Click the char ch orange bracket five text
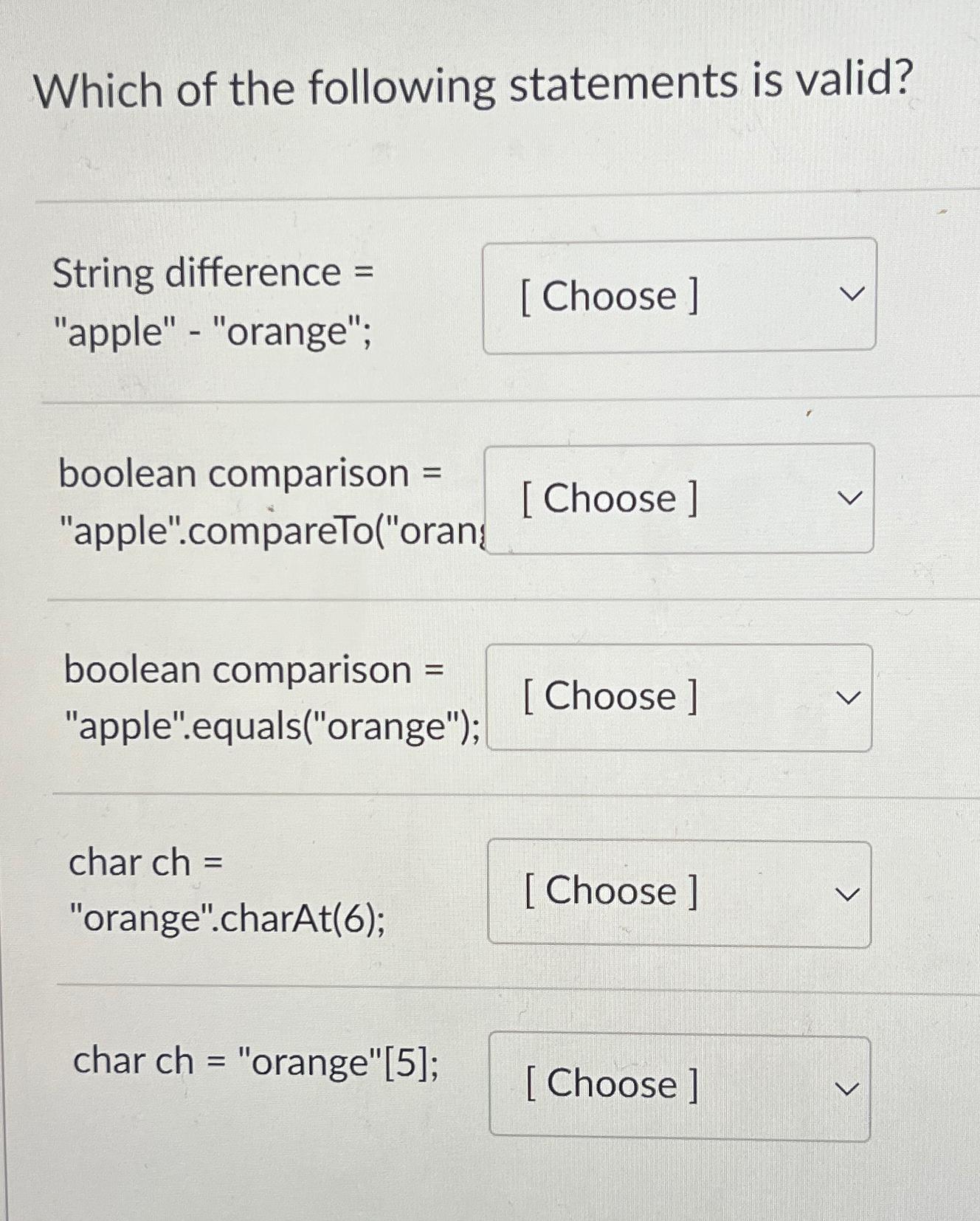Image resolution: width=980 pixels, height=1221 pixels. [255, 1062]
